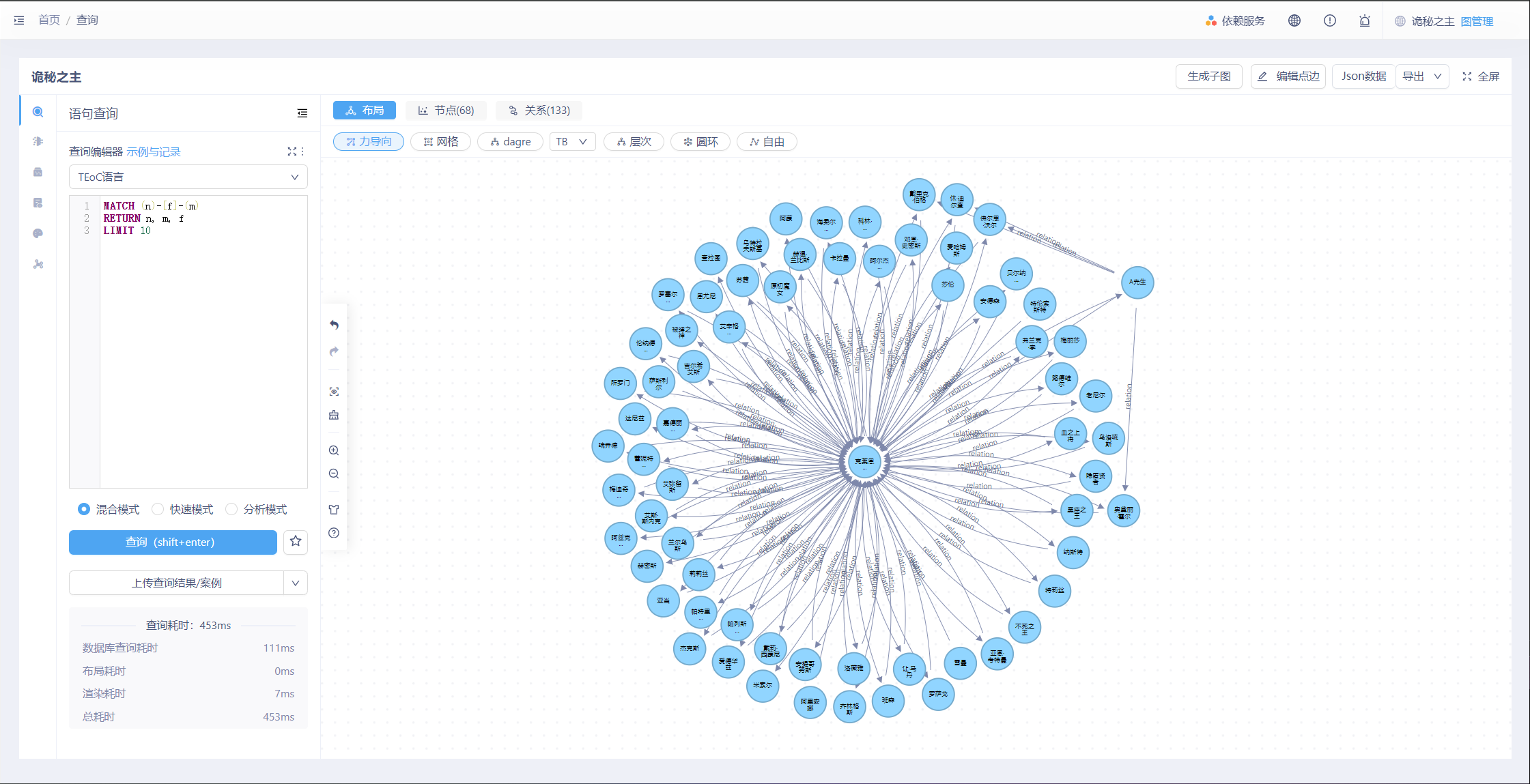The width and height of the screenshot is (1530, 784).
Task: Select the 混合模式 radio option
Action: coord(84,509)
